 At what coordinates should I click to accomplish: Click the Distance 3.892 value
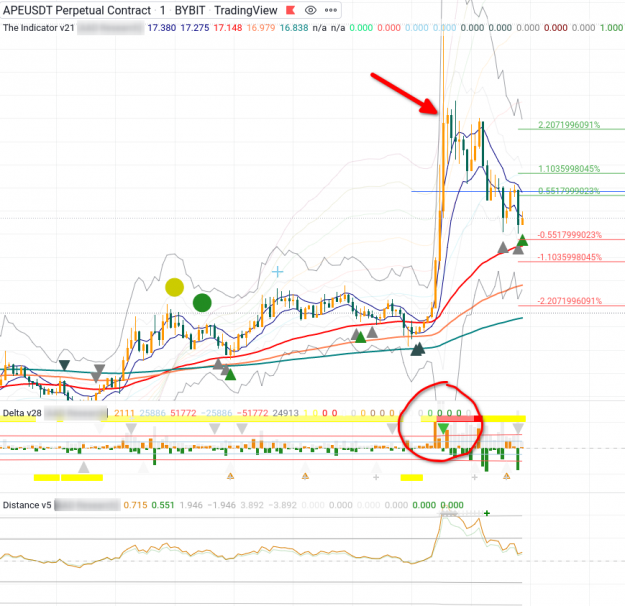(252, 505)
